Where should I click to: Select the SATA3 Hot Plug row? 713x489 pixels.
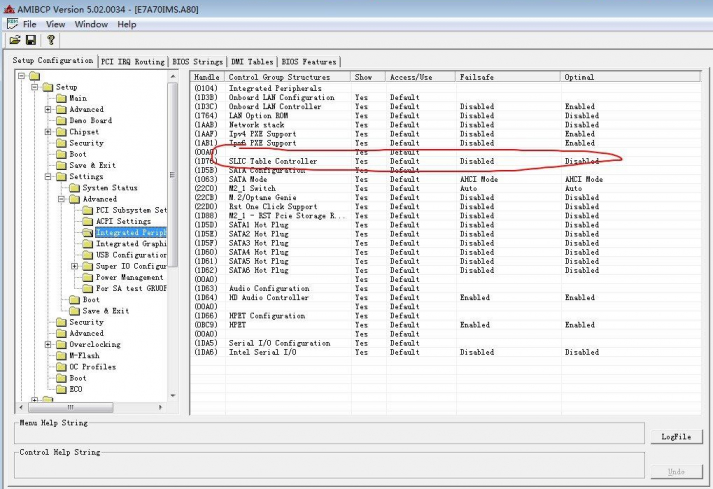pos(446,243)
